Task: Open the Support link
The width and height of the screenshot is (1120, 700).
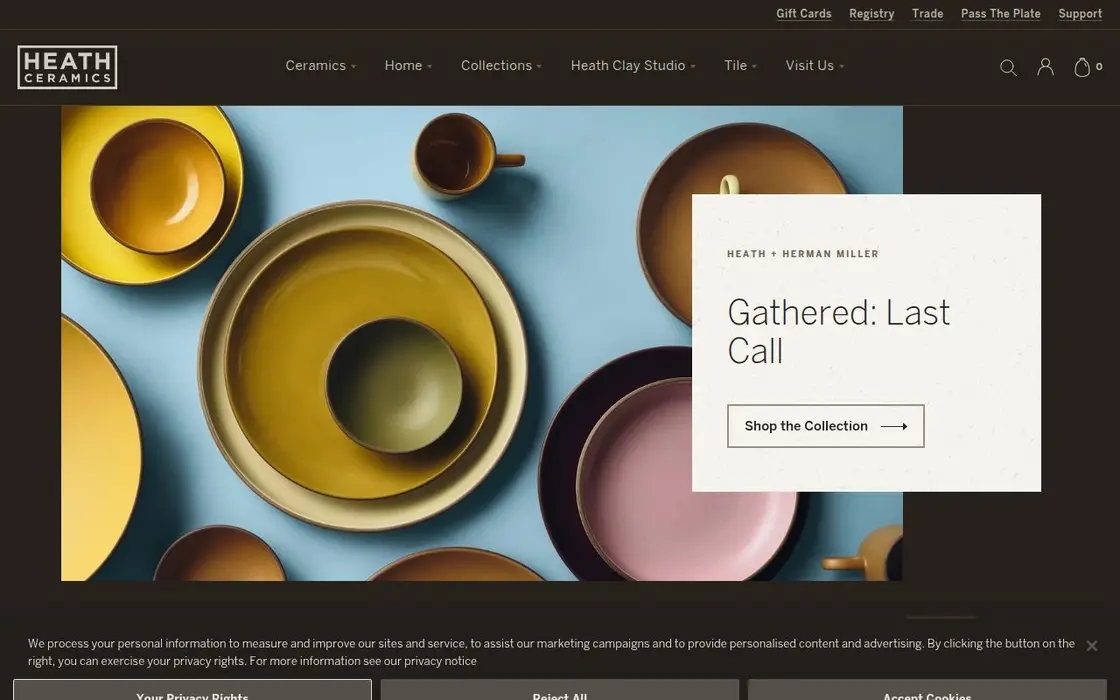Action: click(x=1080, y=14)
